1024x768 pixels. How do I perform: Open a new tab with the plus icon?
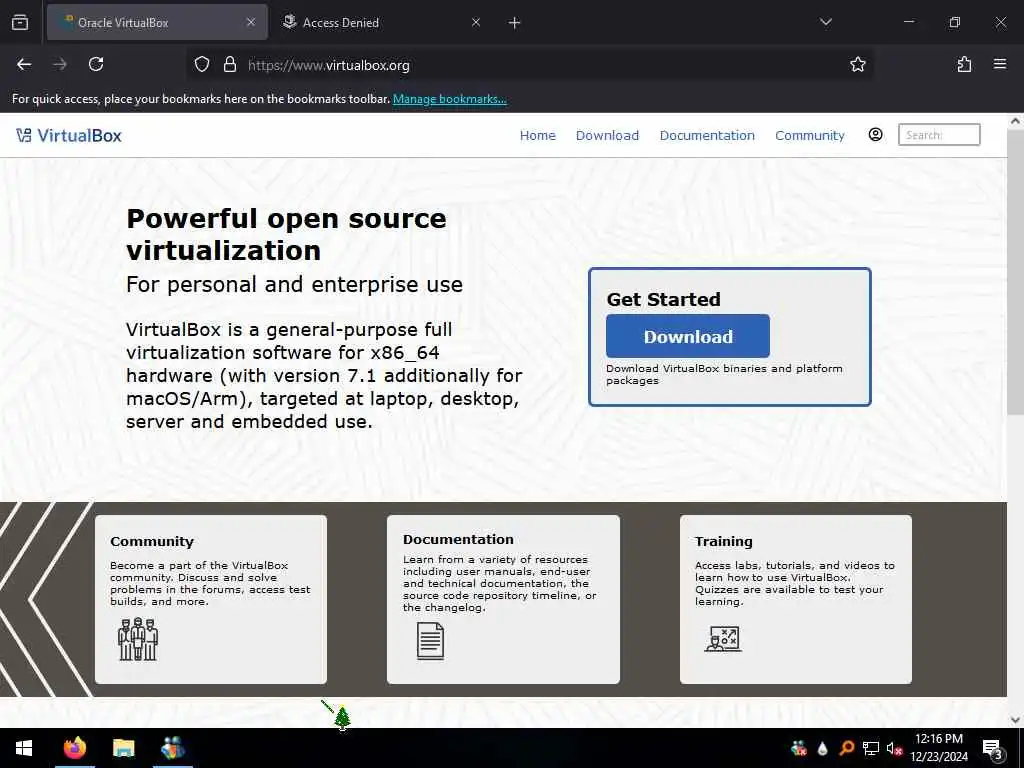[x=515, y=23]
